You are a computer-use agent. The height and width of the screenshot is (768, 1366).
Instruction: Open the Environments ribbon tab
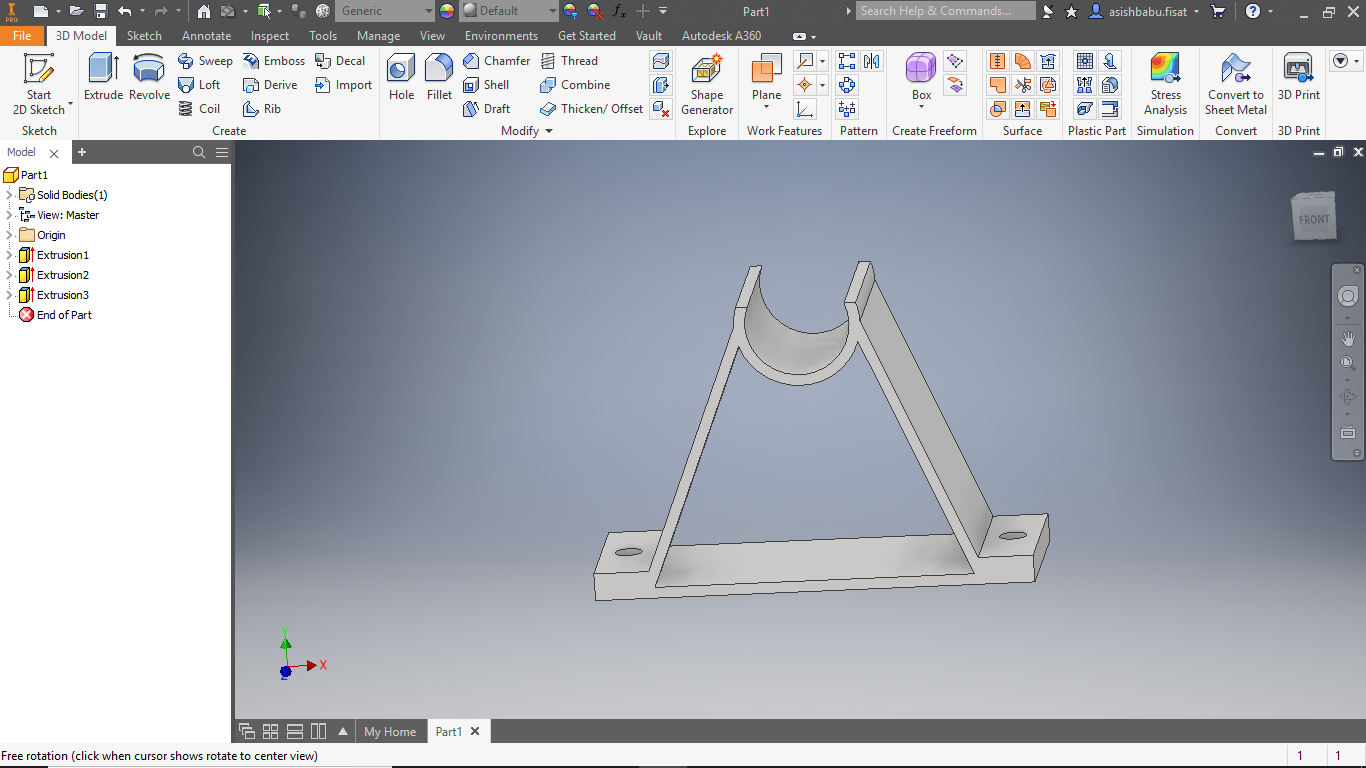point(501,36)
